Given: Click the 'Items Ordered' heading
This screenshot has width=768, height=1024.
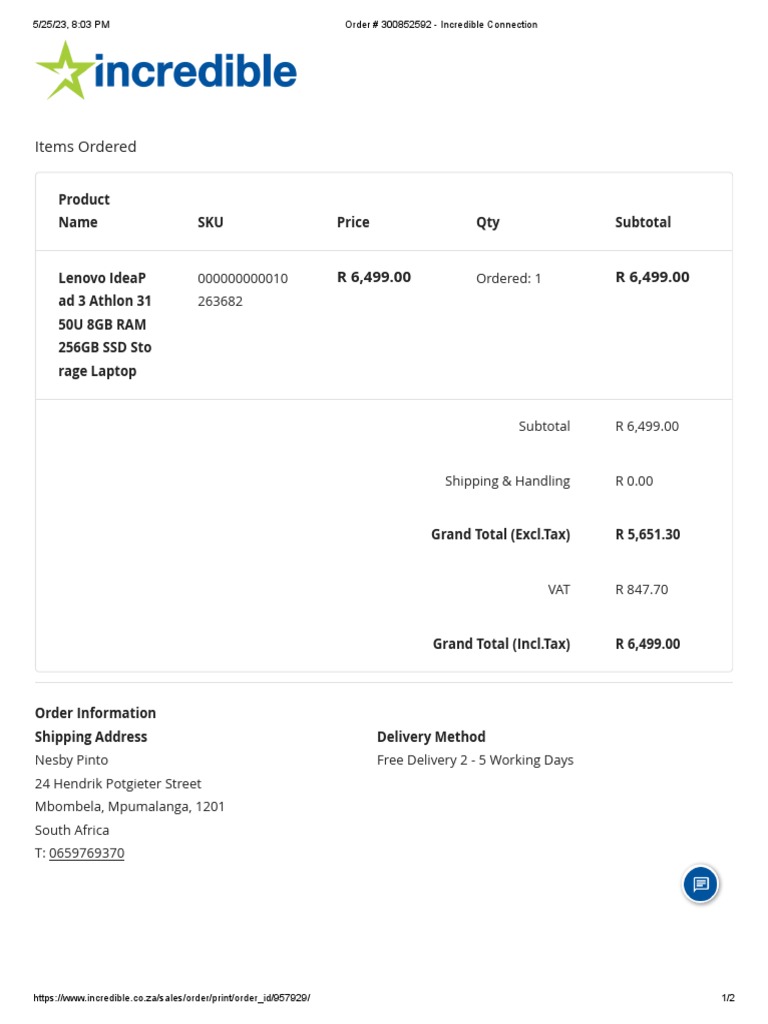Looking at the screenshot, I should pos(86,147).
